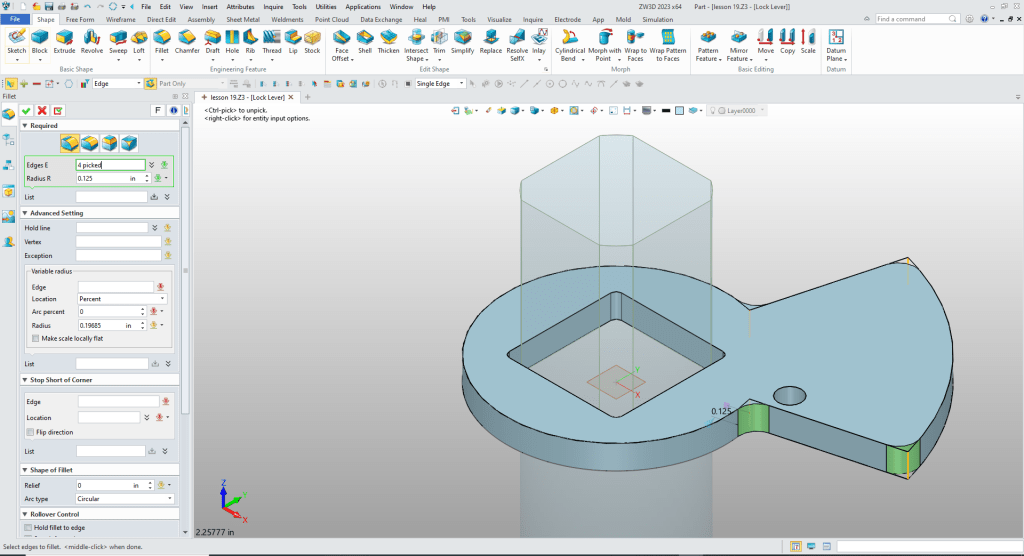
Task: Enable 'Make scale locally flat' checkbox
Action: pos(35,338)
